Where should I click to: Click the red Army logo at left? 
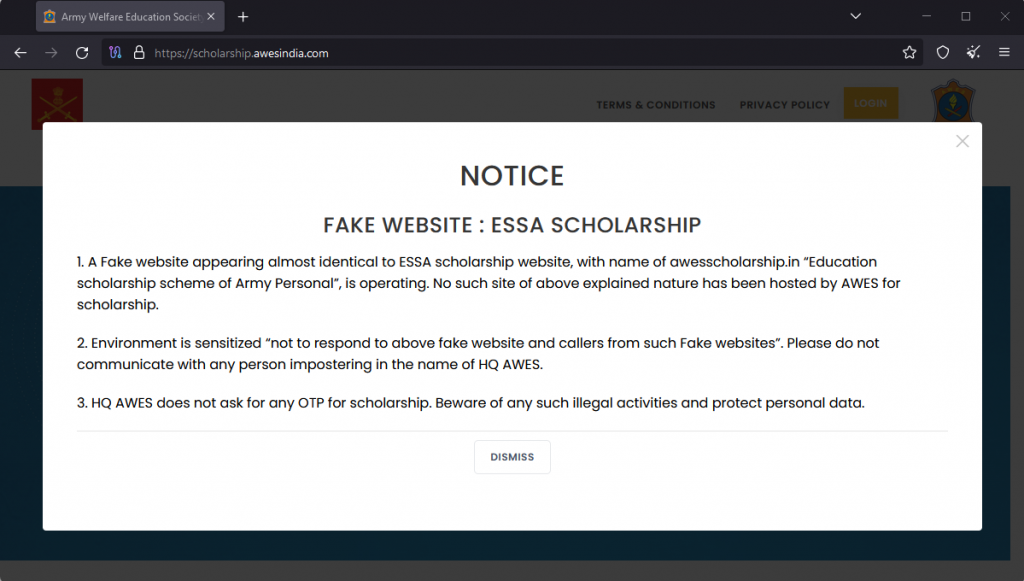[57, 101]
